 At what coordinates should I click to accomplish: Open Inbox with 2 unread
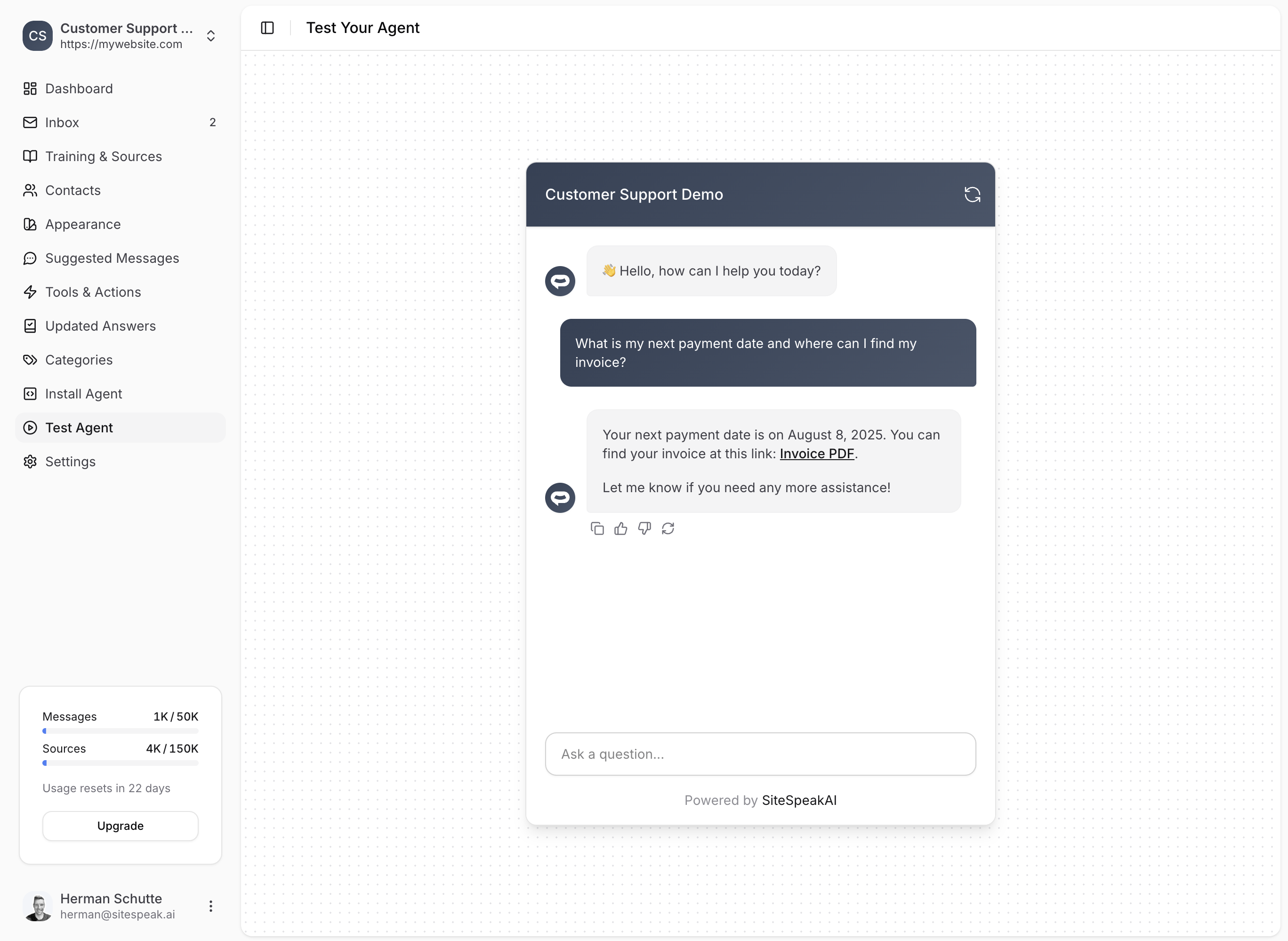(62, 122)
